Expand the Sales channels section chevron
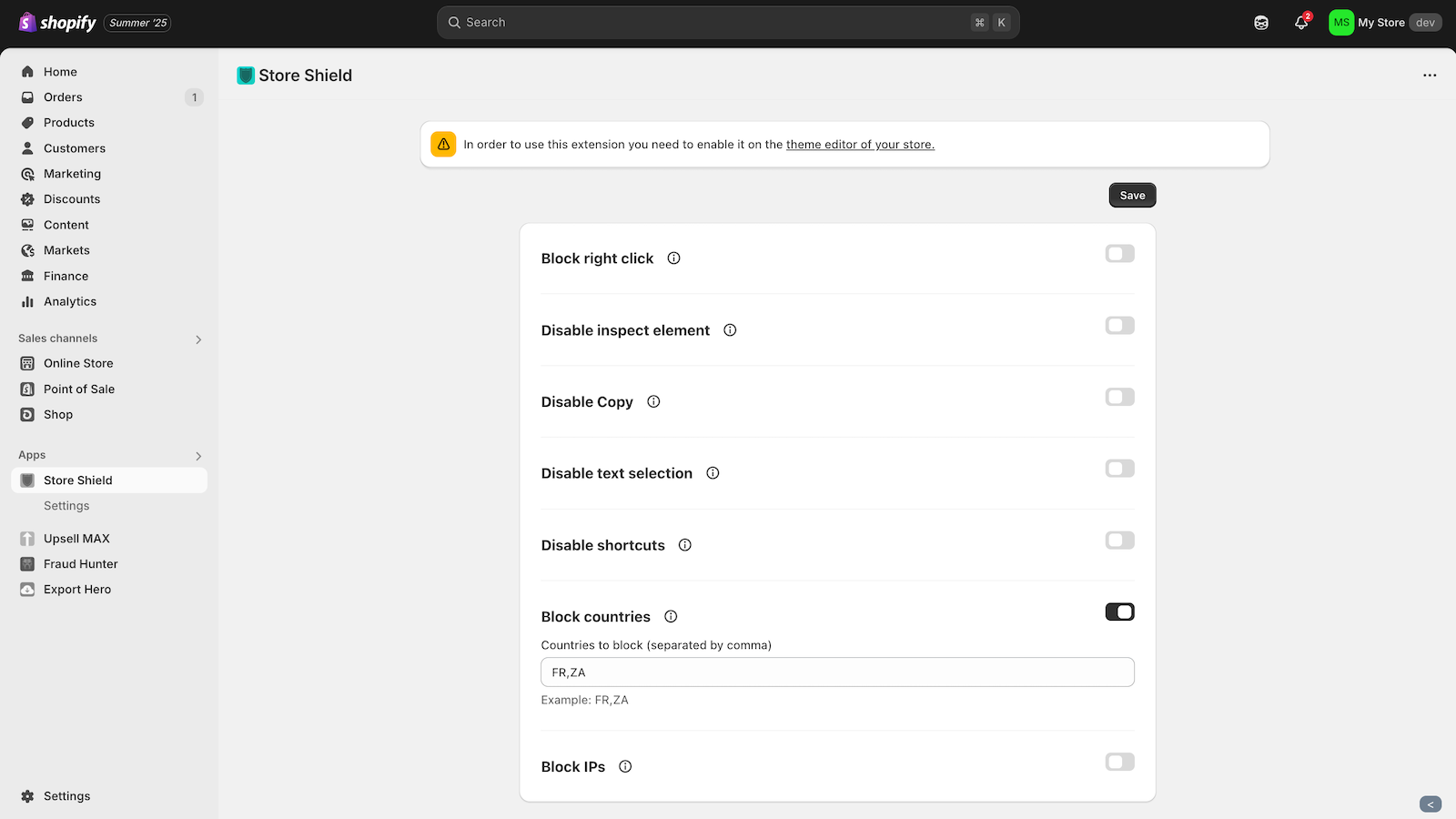1456x819 pixels. pyautogui.click(x=198, y=339)
